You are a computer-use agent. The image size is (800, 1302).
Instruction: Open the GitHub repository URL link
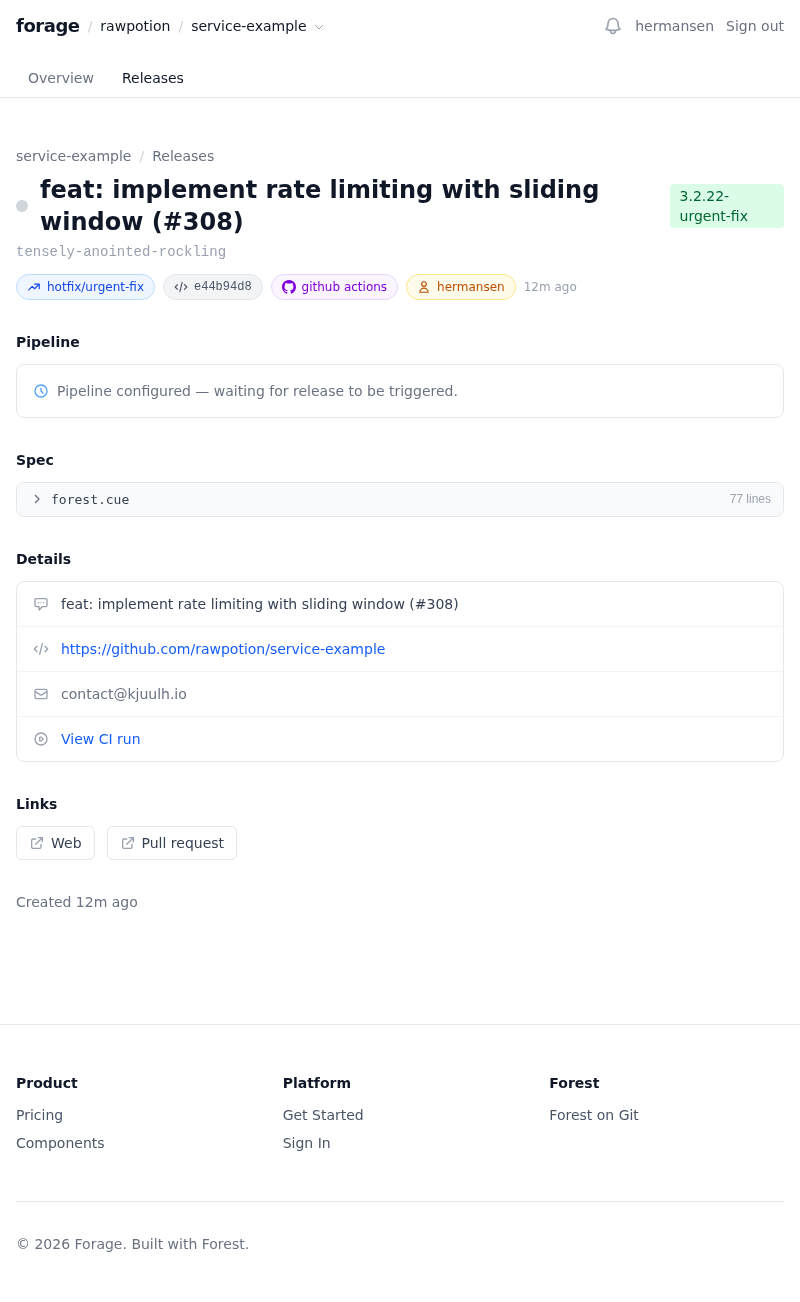click(x=223, y=649)
